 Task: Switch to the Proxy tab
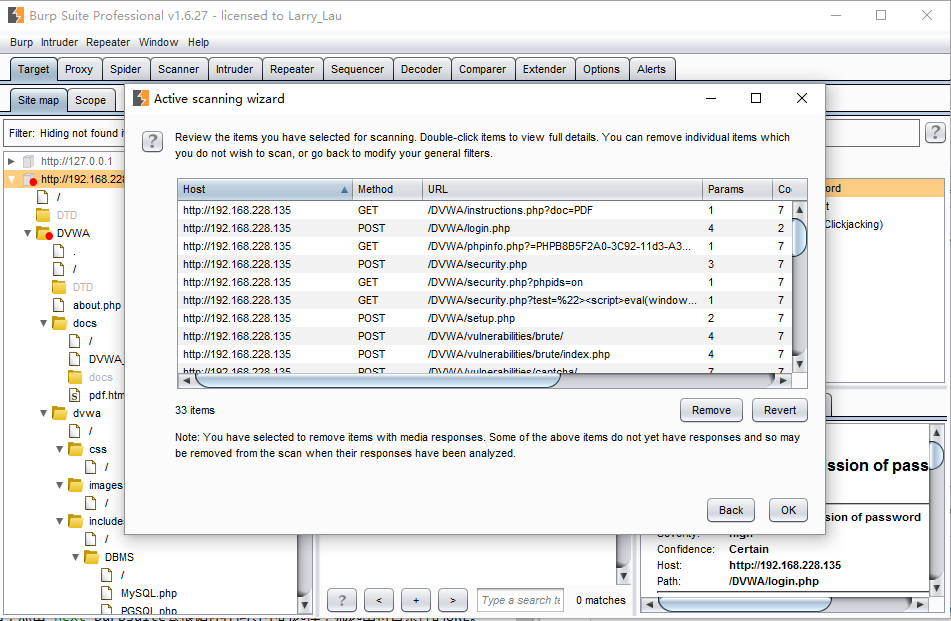(x=79, y=69)
